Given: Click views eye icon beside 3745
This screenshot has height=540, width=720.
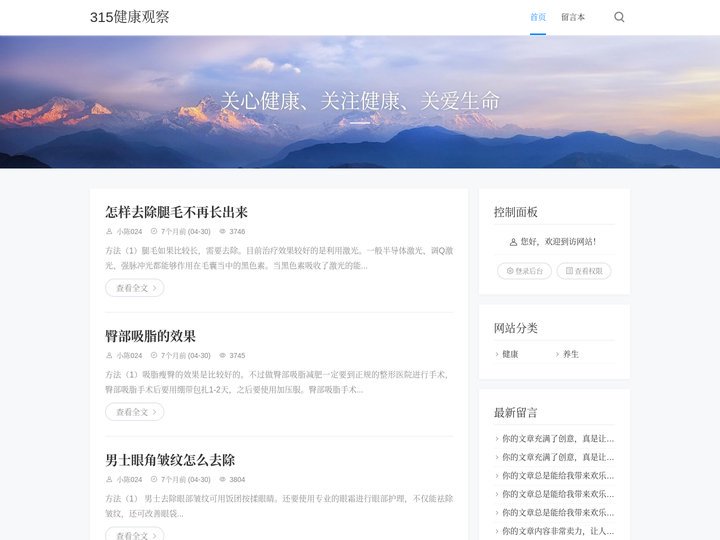Looking at the screenshot, I should point(223,355).
